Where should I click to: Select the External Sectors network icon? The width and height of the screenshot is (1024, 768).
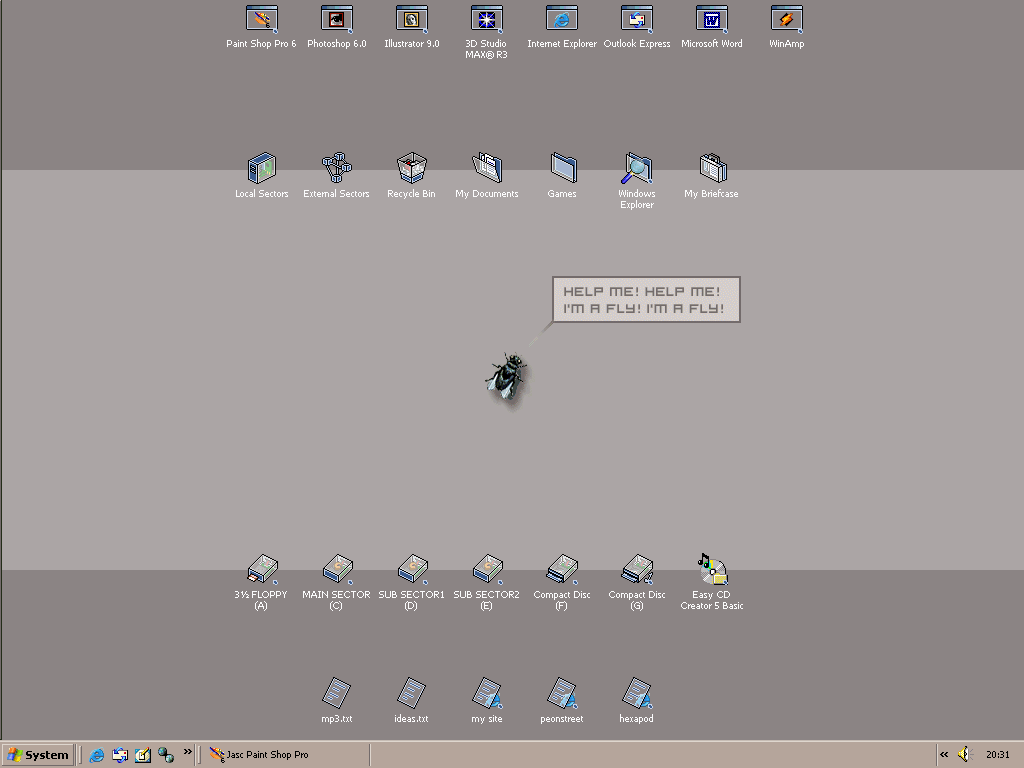[x=337, y=168]
